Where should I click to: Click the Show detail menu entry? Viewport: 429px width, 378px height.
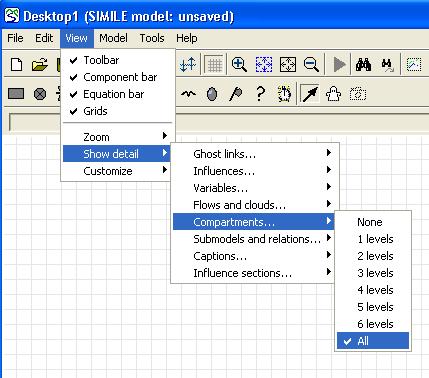[117, 154]
